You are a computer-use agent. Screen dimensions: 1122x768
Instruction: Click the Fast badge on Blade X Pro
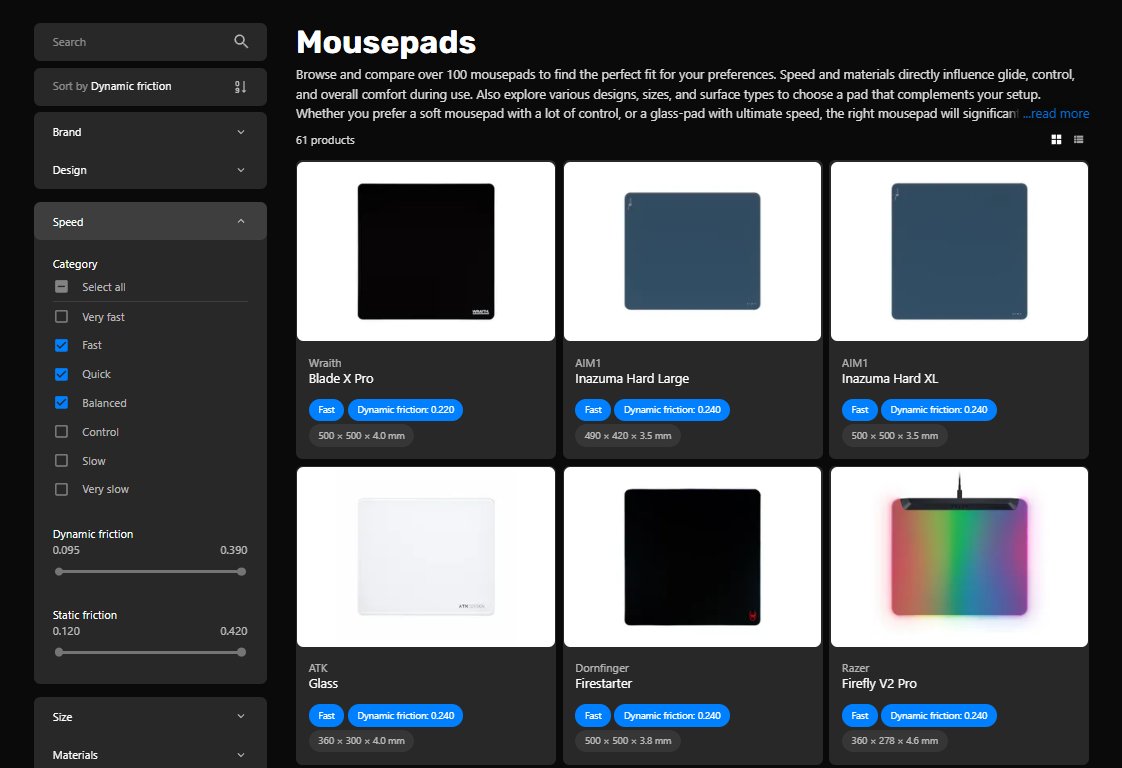pos(326,409)
